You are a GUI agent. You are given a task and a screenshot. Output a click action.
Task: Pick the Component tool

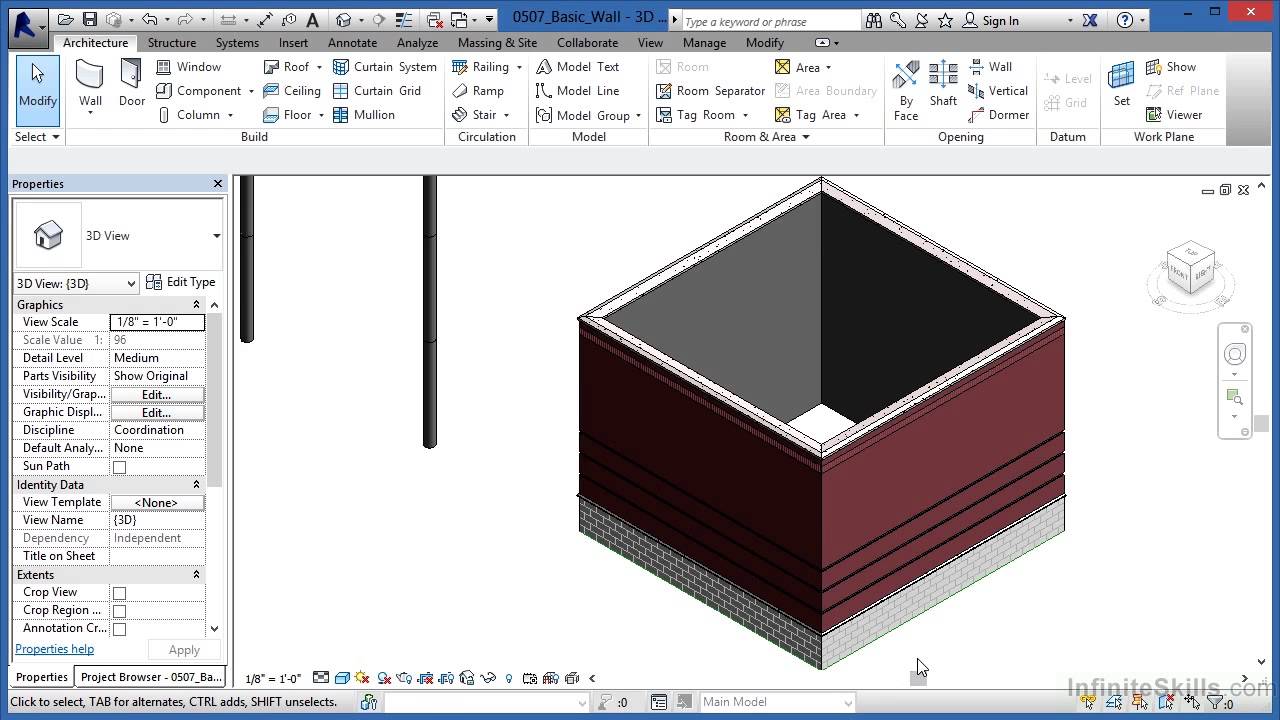click(199, 91)
